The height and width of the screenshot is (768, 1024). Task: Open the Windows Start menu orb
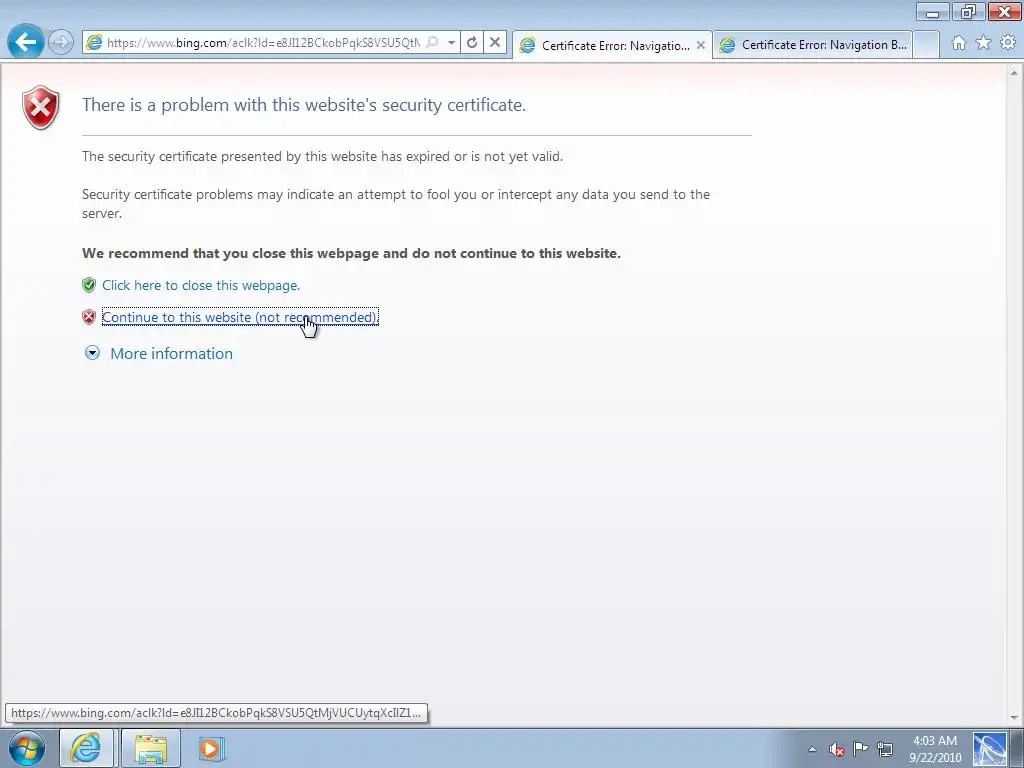click(x=26, y=748)
